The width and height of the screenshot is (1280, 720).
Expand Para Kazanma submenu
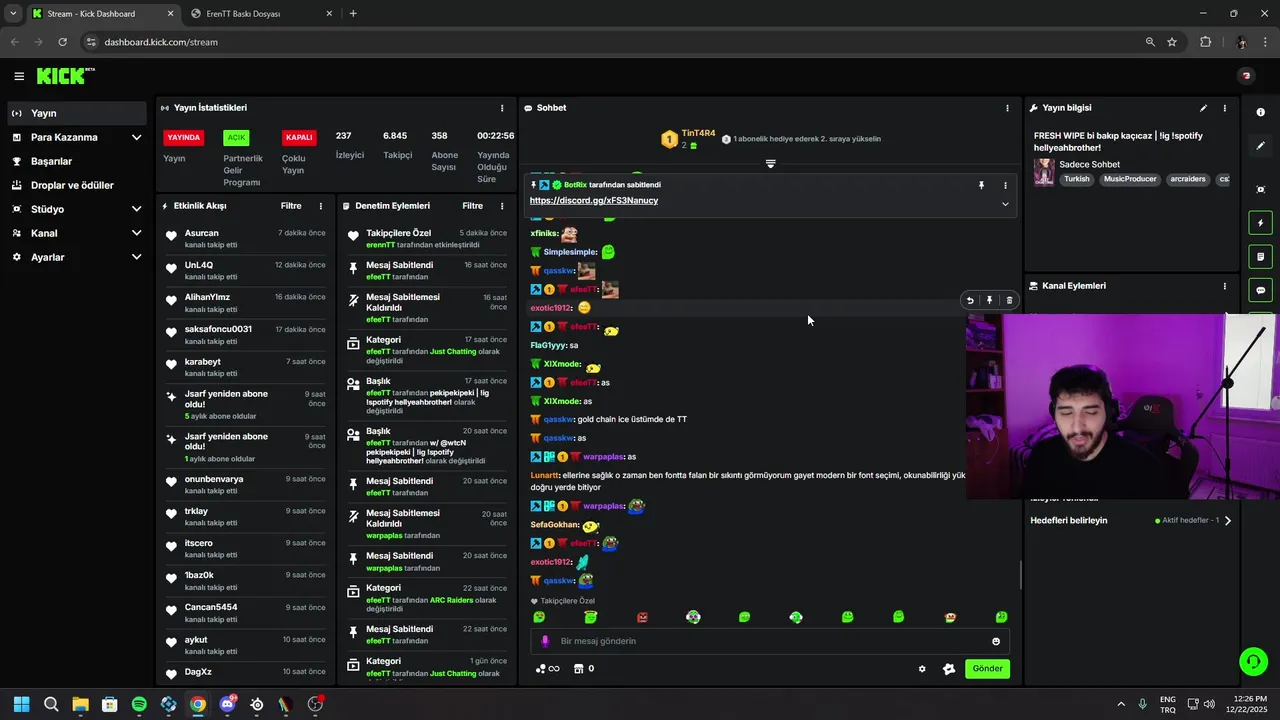coord(136,137)
